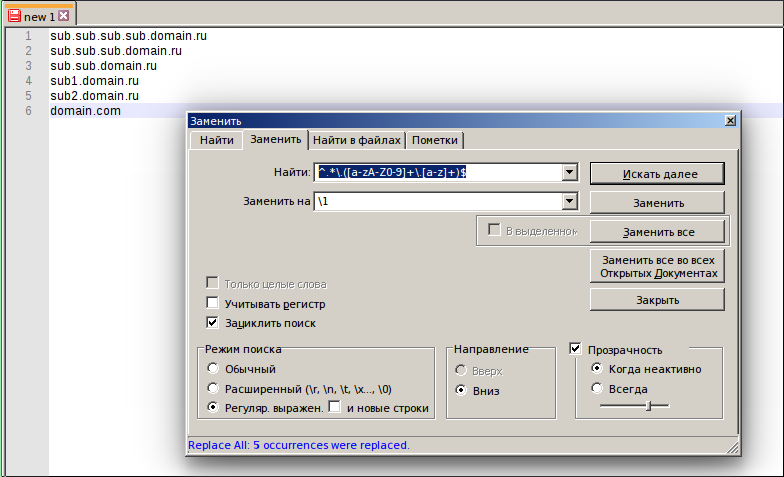Toggle В выделенном checkbox

click(x=494, y=230)
